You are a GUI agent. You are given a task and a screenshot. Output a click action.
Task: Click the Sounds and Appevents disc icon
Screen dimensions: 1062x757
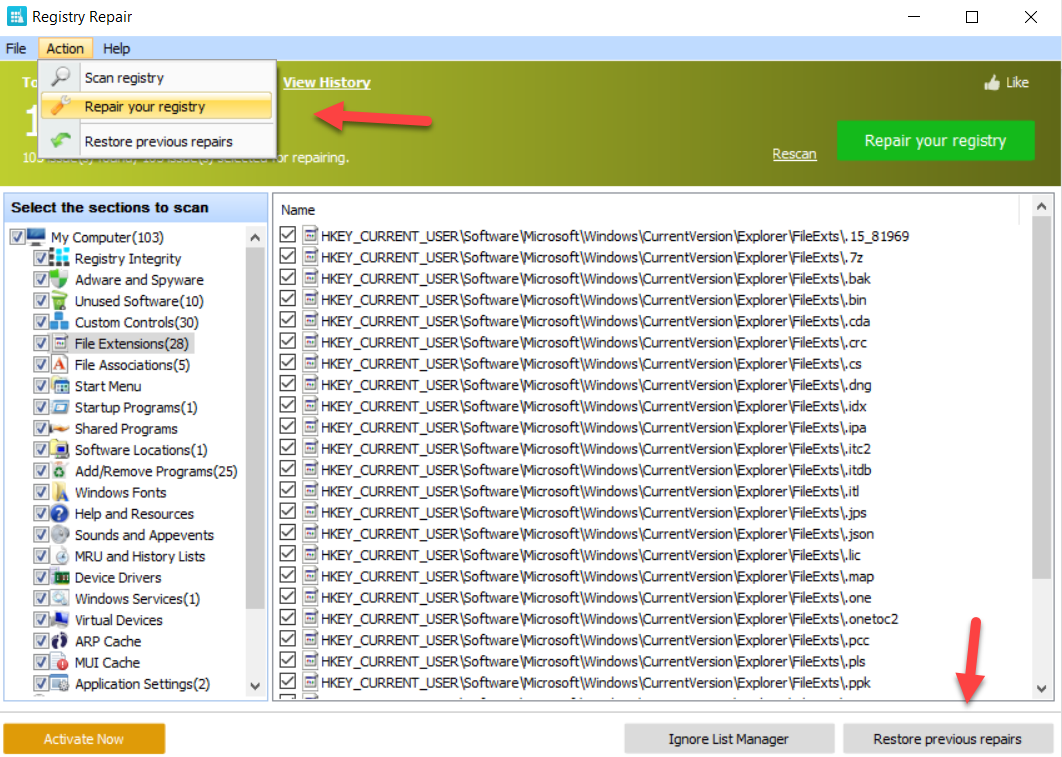(60, 535)
